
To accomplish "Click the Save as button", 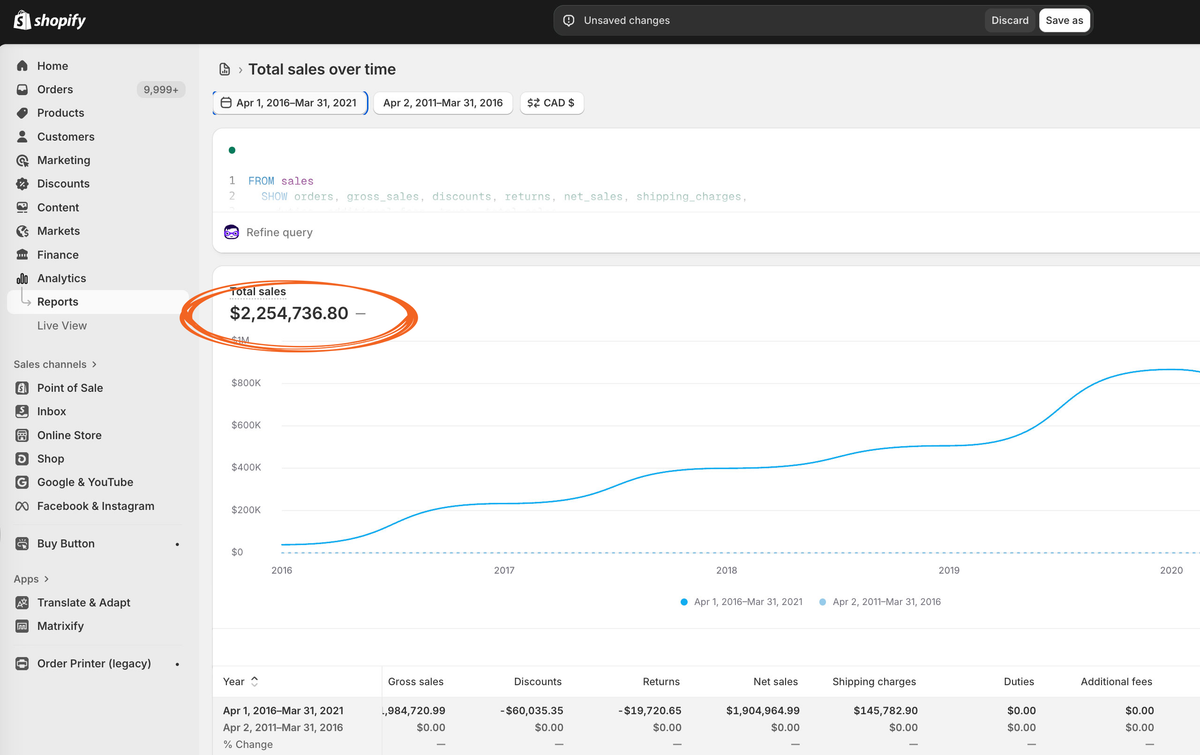I will (x=1064, y=20).
